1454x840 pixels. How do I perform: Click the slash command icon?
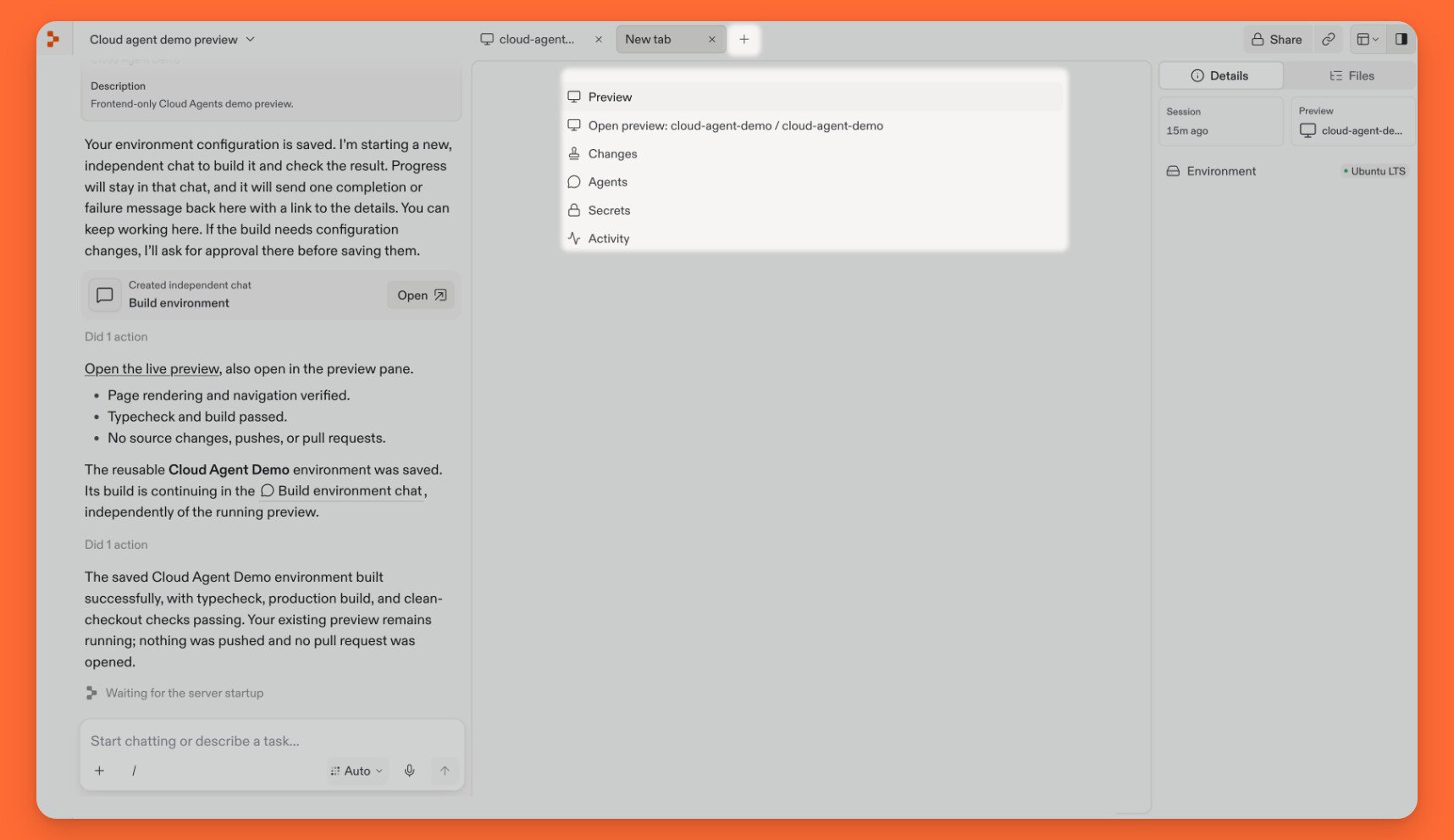pyautogui.click(x=134, y=771)
